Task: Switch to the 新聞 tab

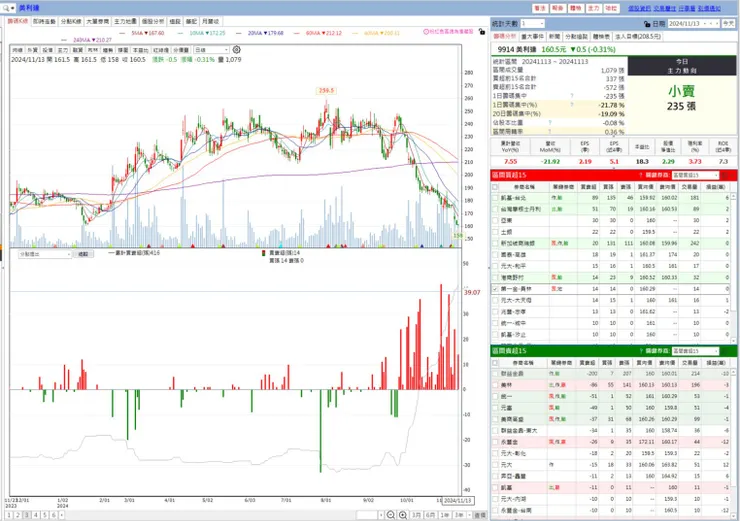Action: (x=555, y=36)
